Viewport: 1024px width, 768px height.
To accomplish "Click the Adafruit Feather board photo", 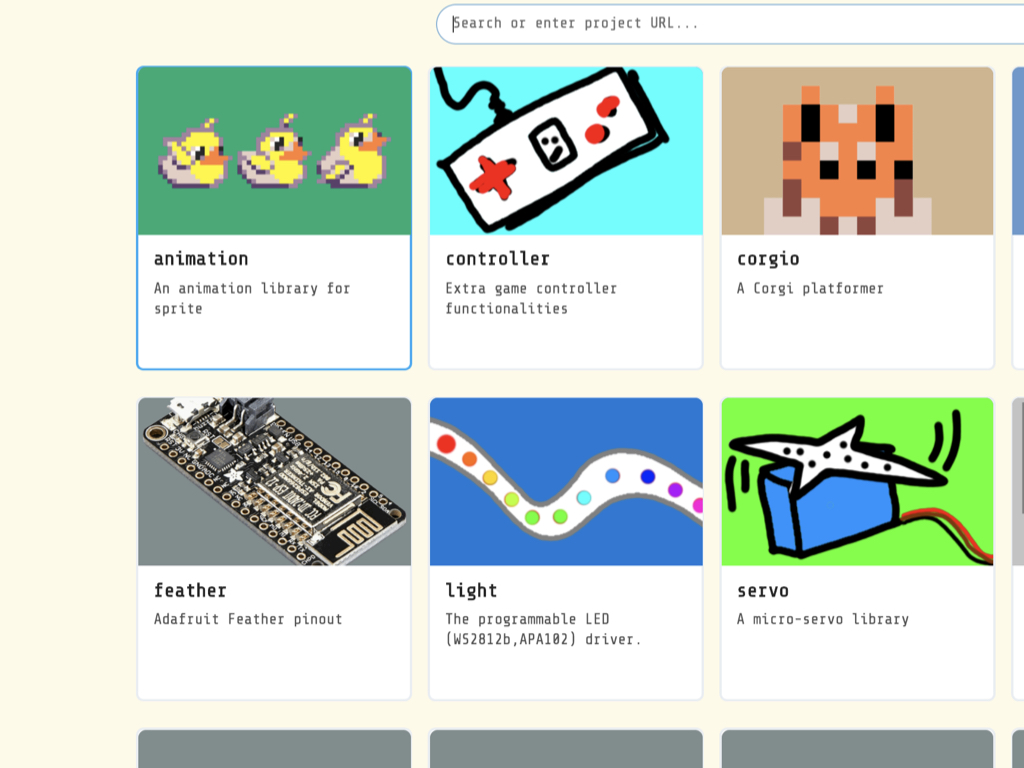I will (274, 482).
